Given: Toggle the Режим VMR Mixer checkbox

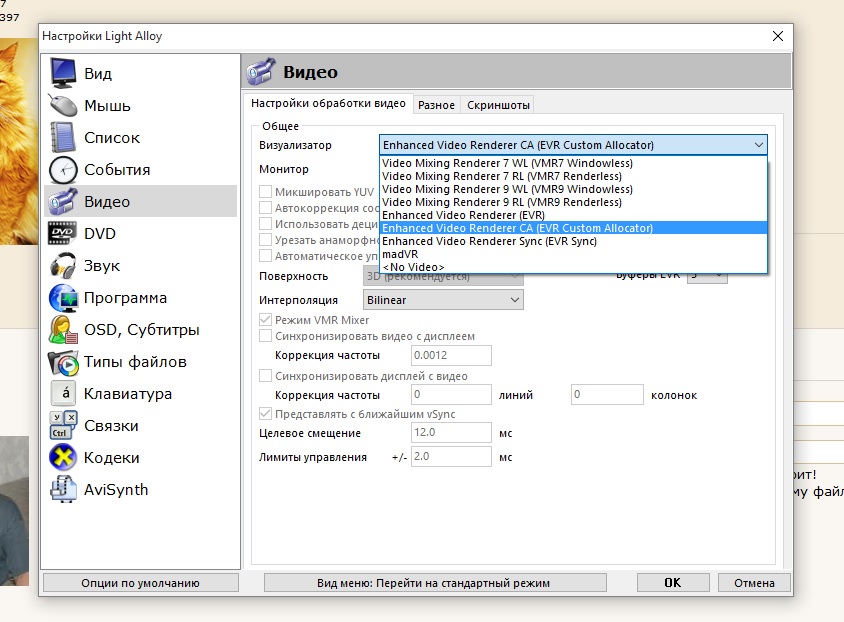Looking at the screenshot, I should click(265, 320).
